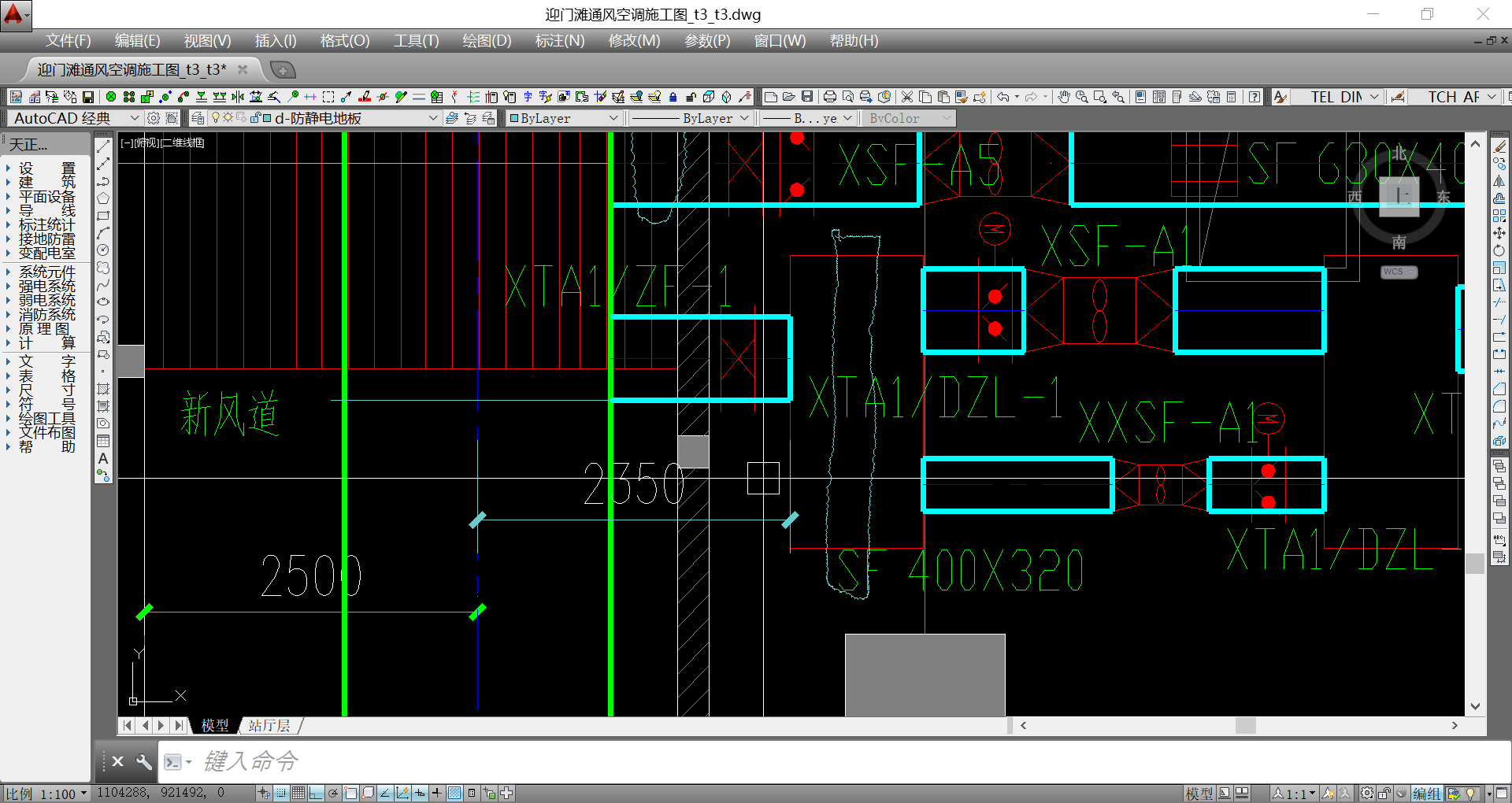
Task: Toggle the layer freeze sun icon
Action: tap(228, 118)
